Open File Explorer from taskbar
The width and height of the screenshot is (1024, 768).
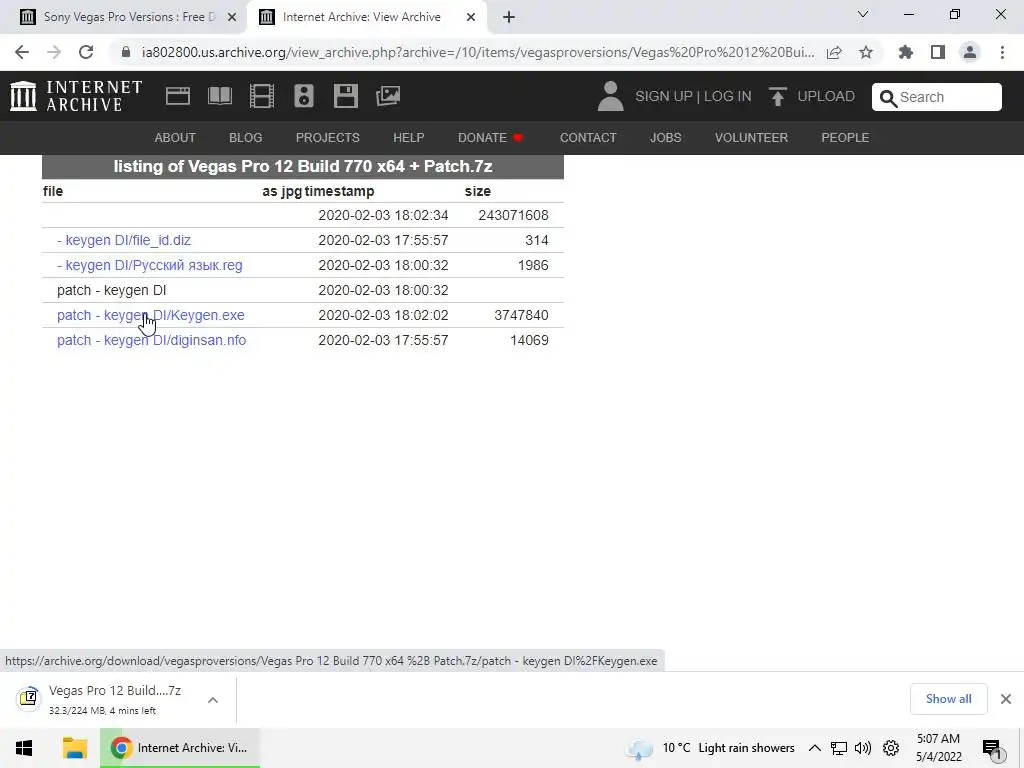(x=75, y=748)
